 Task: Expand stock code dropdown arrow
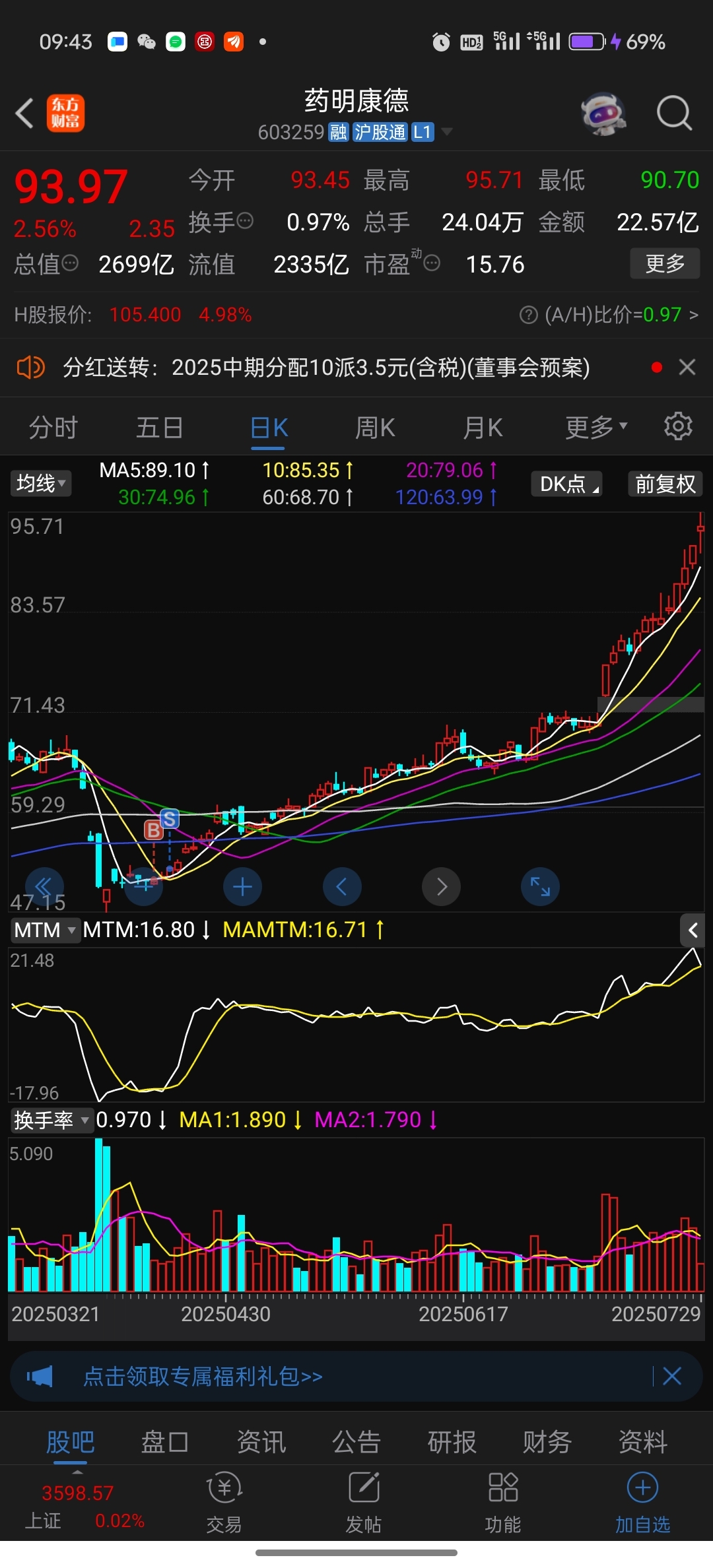[447, 132]
